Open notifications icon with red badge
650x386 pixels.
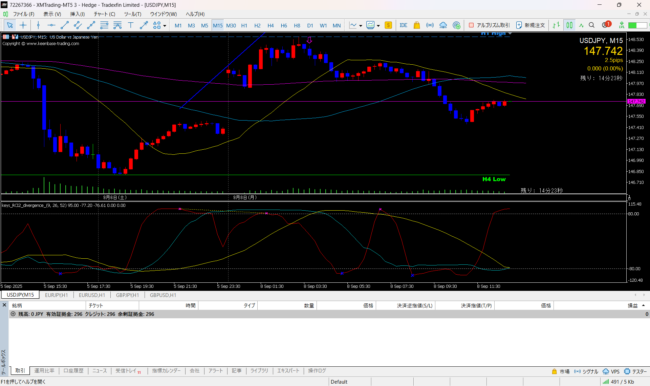(x=606, y=25)
